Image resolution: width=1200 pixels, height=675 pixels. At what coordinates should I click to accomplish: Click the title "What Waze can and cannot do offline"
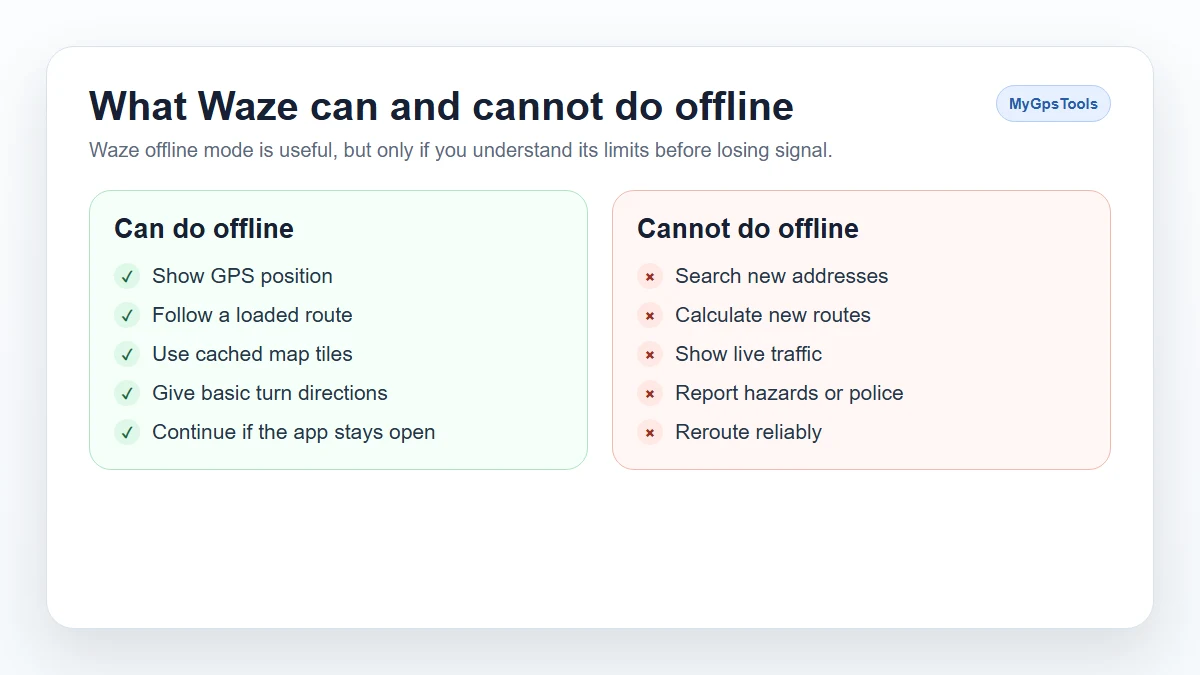coord(441,106)
